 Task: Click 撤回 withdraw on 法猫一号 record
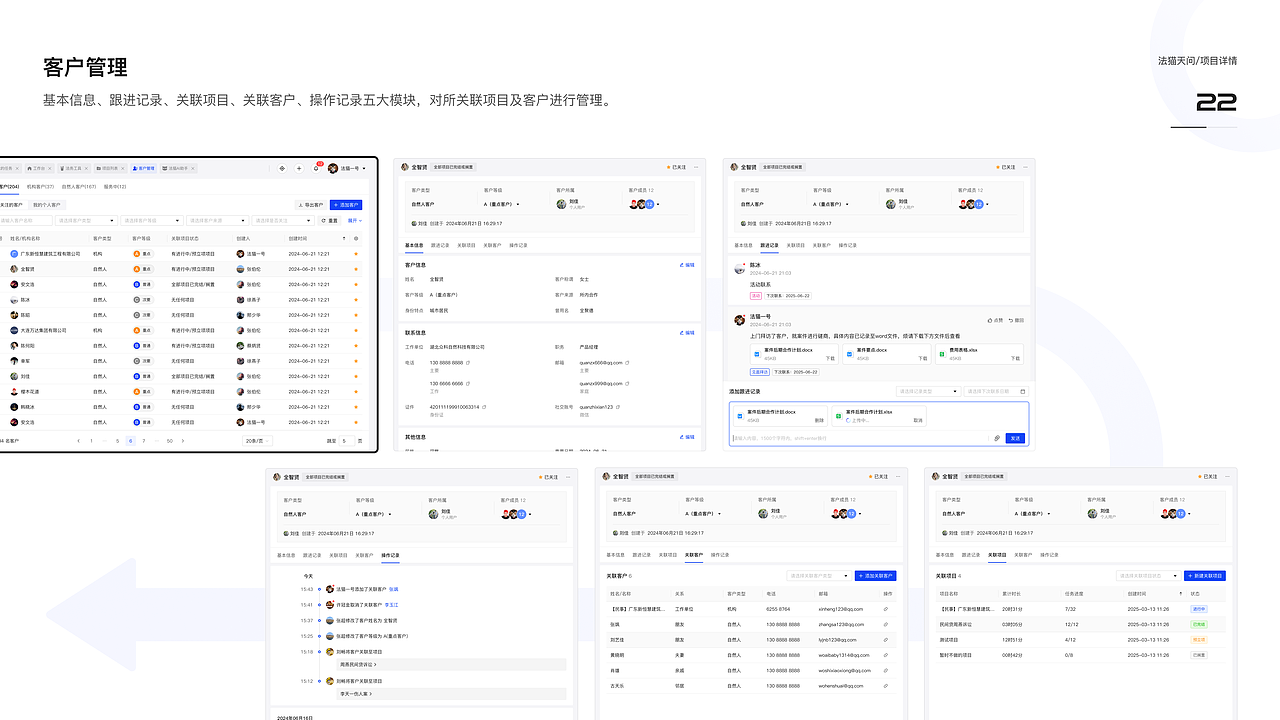tap(1017, 320)
